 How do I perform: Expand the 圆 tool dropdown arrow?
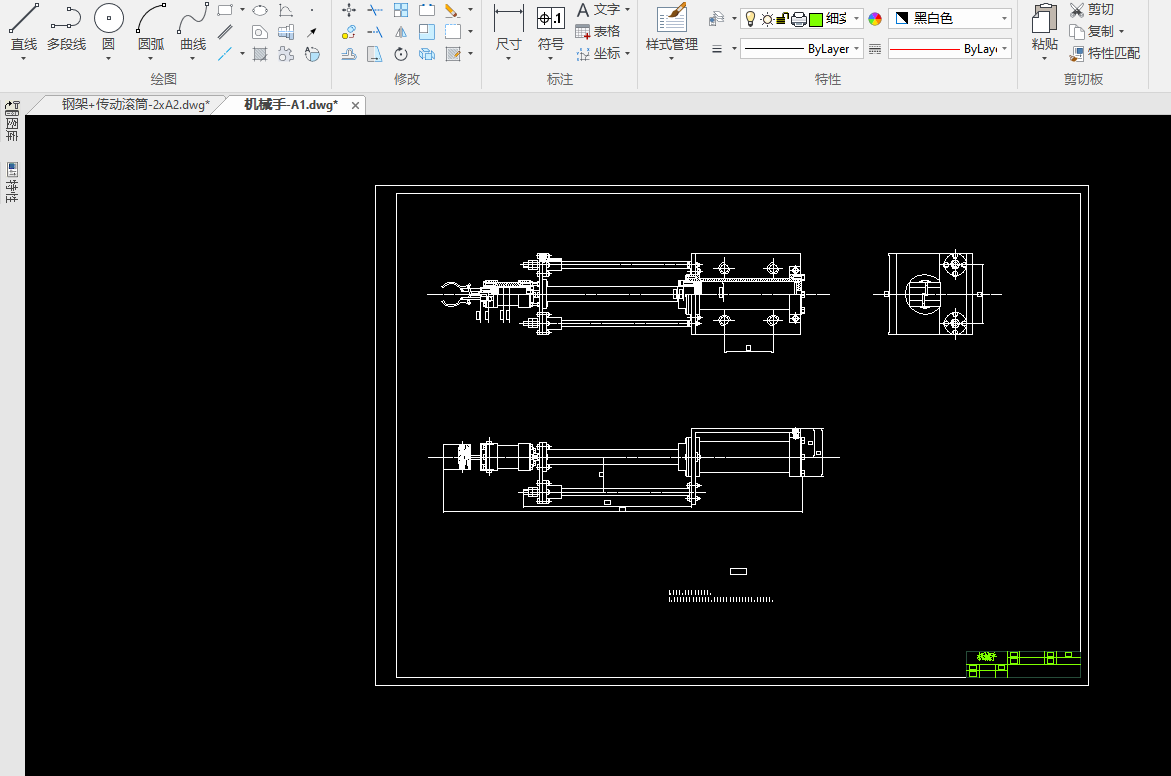pos(108,58)
